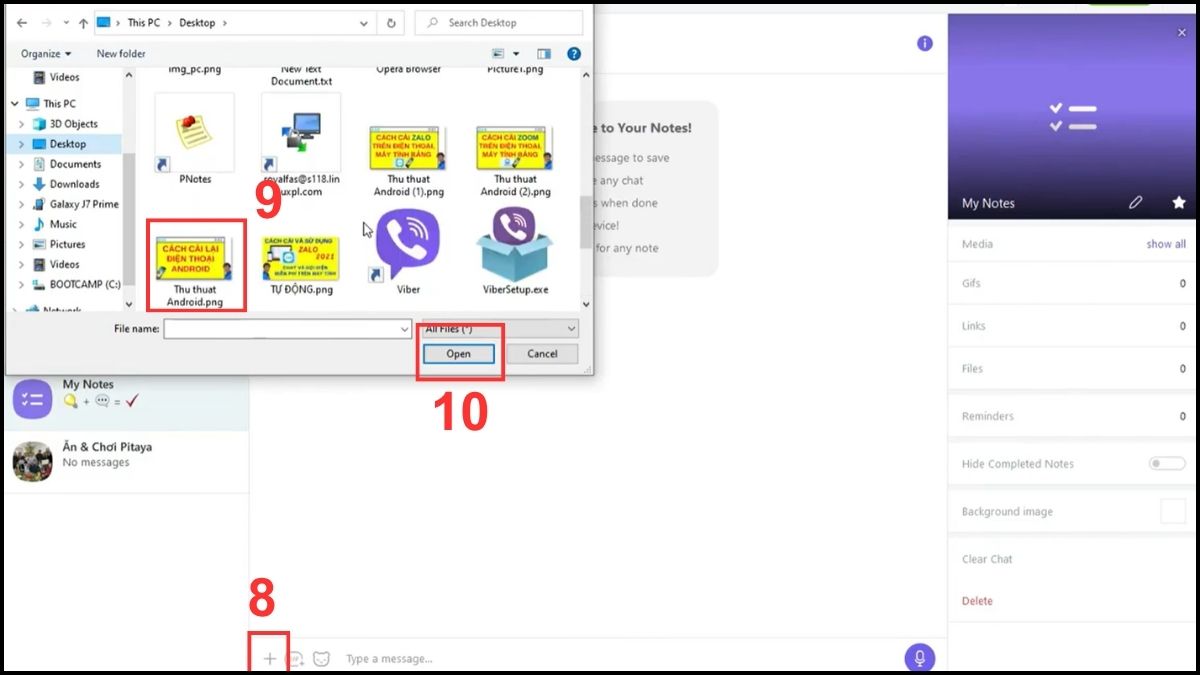
Task: Select TỰ ĐỘNG.png thumbnail
Action: coord(300,258)
